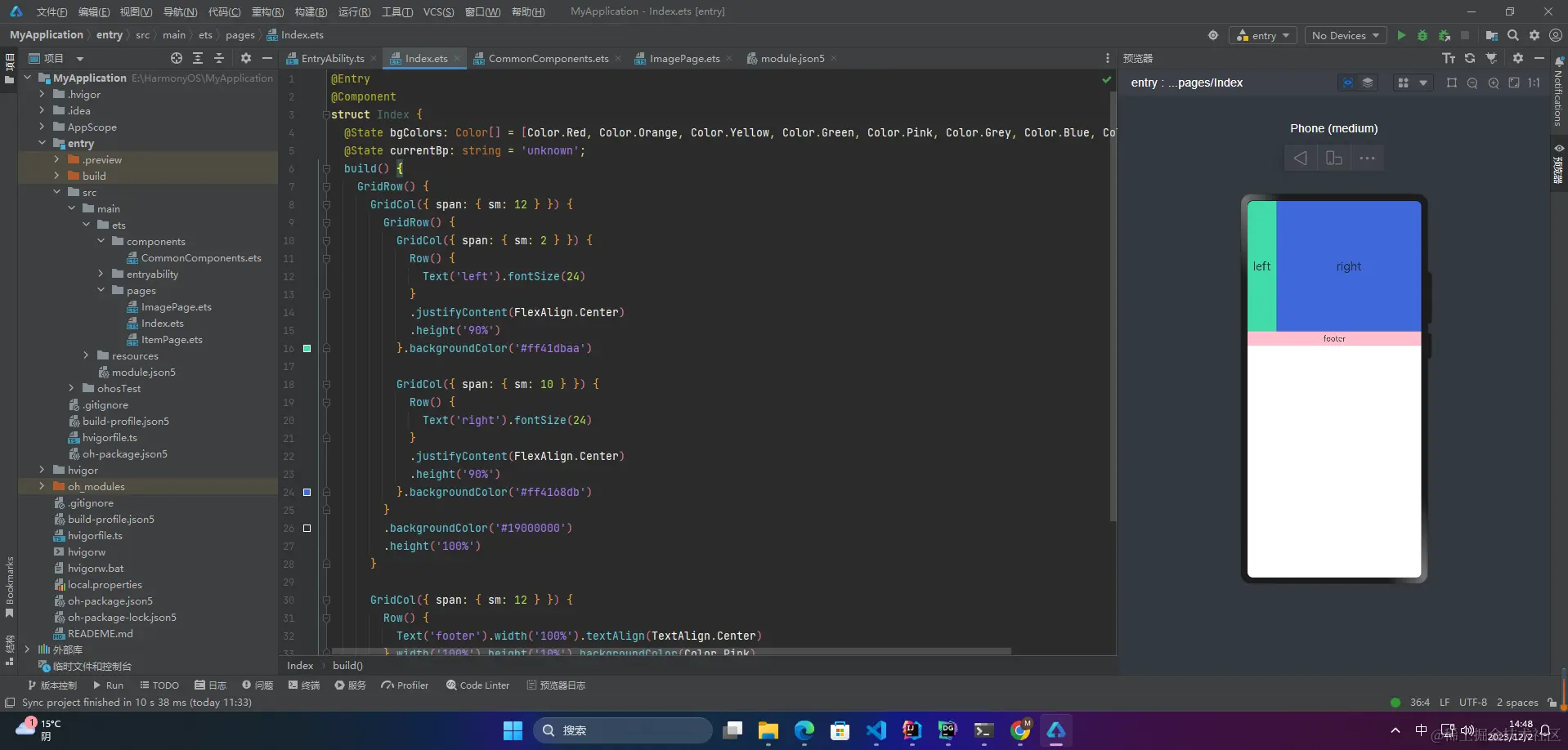Screen dimensions: 1568x750
Task: Switch to the CommonComponents.ets editor tab
Action: [x=547, y=58]
